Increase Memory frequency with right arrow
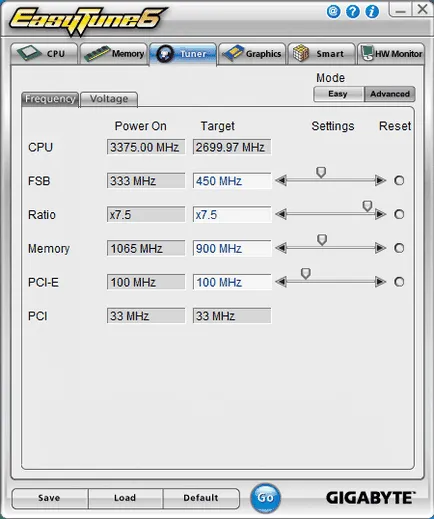Screen dimensions: 434x519 tap(380, 248)
